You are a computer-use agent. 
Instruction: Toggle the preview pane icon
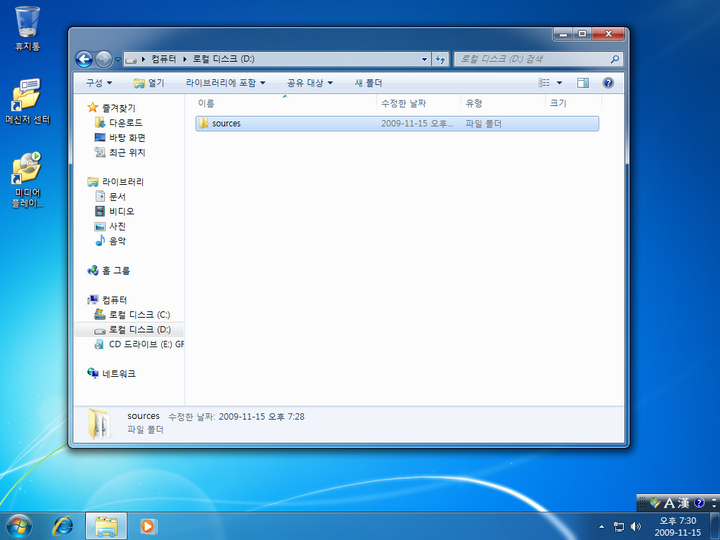click(583, 83)
